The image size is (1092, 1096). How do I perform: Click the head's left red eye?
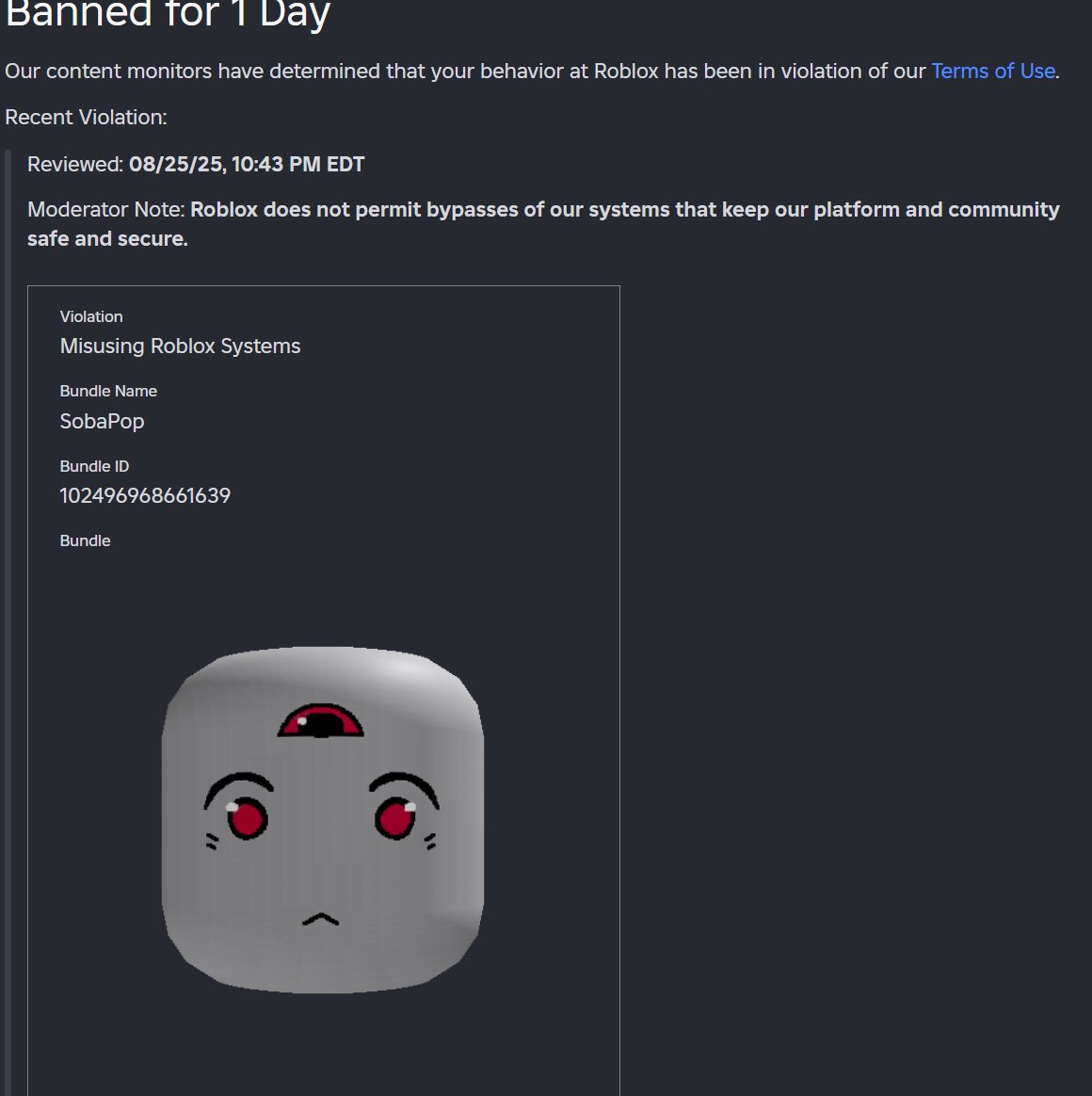[x=247, y=818]
